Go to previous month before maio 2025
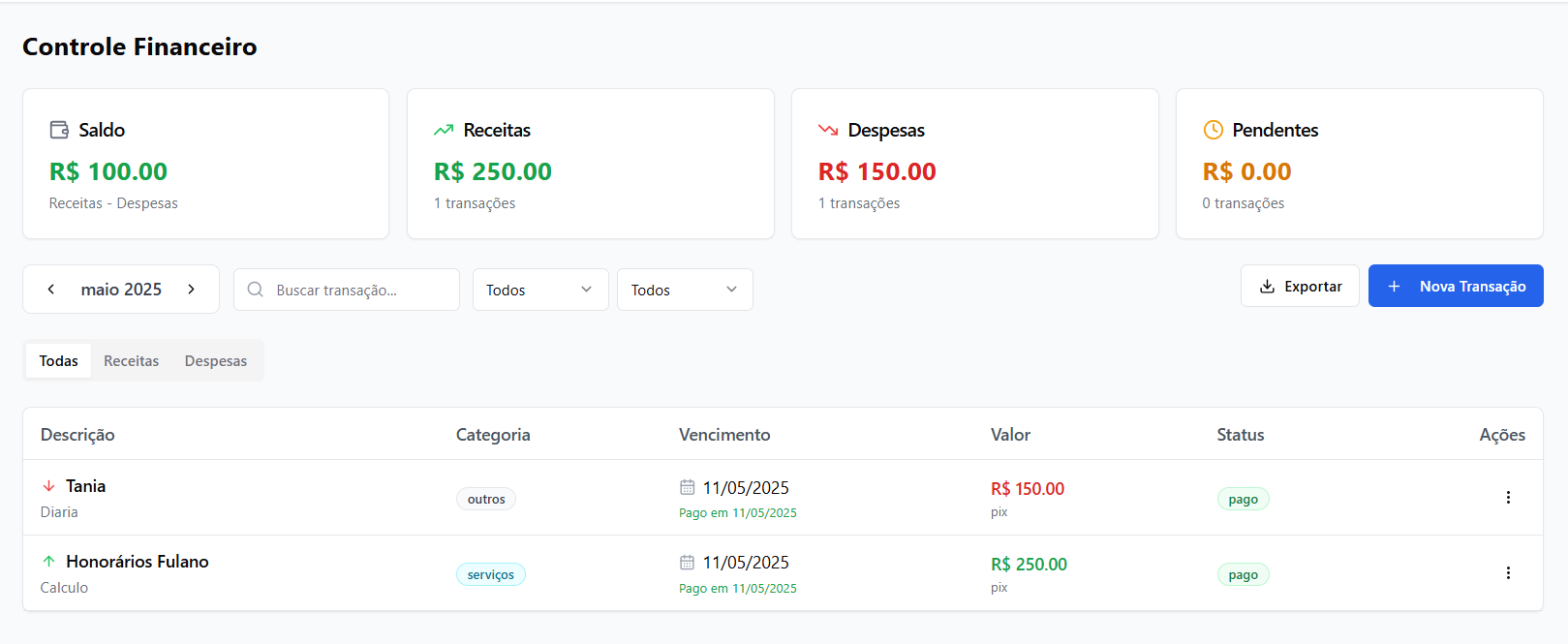 pos(51,290)
